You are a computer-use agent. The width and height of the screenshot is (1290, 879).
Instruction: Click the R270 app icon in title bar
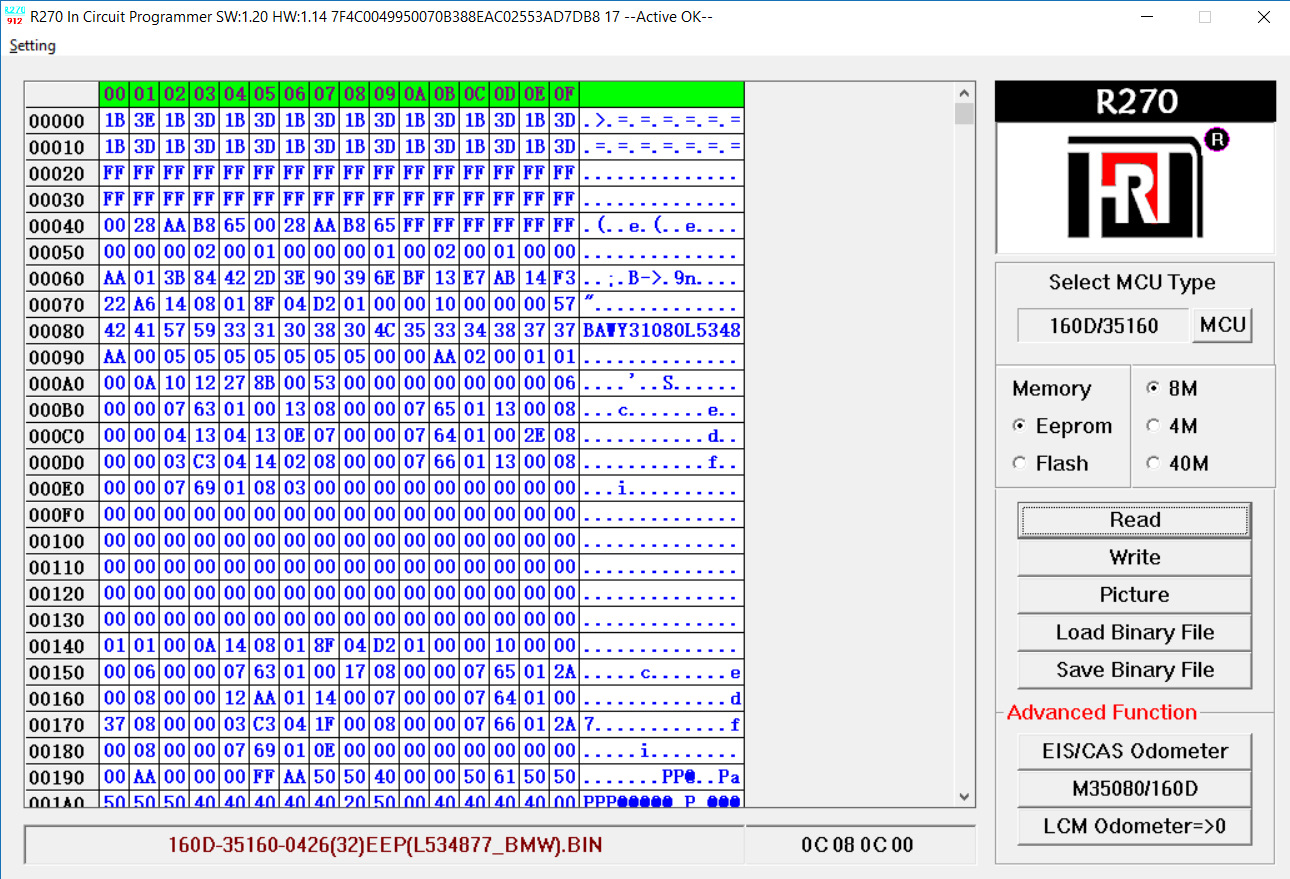(x=14, y=17)
